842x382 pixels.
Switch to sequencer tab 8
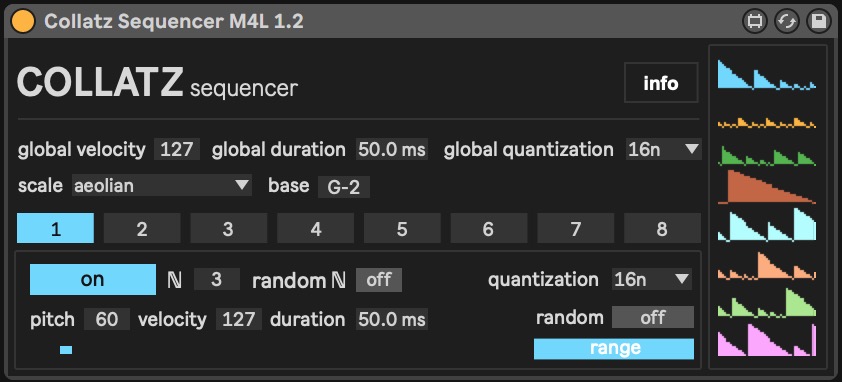coord(662,229)
